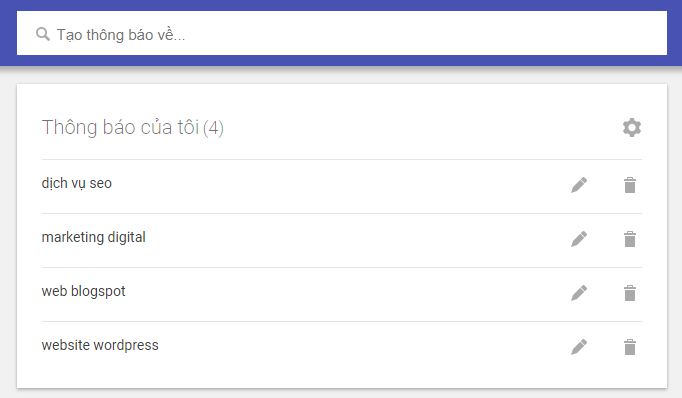682x398 pixels.
Task: Delete the 'dịch vụ seo' alert
Action: point(630,185)
